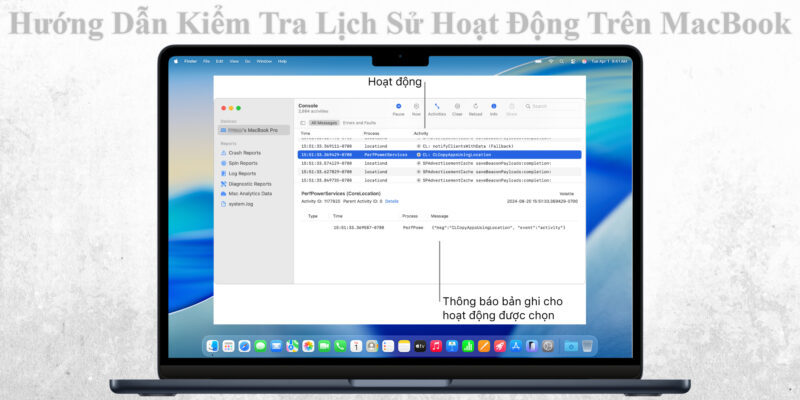Open Log Reports in the sidebar
Image resolution: width=800 pixels, height=400 pixels.
(238, 173)
